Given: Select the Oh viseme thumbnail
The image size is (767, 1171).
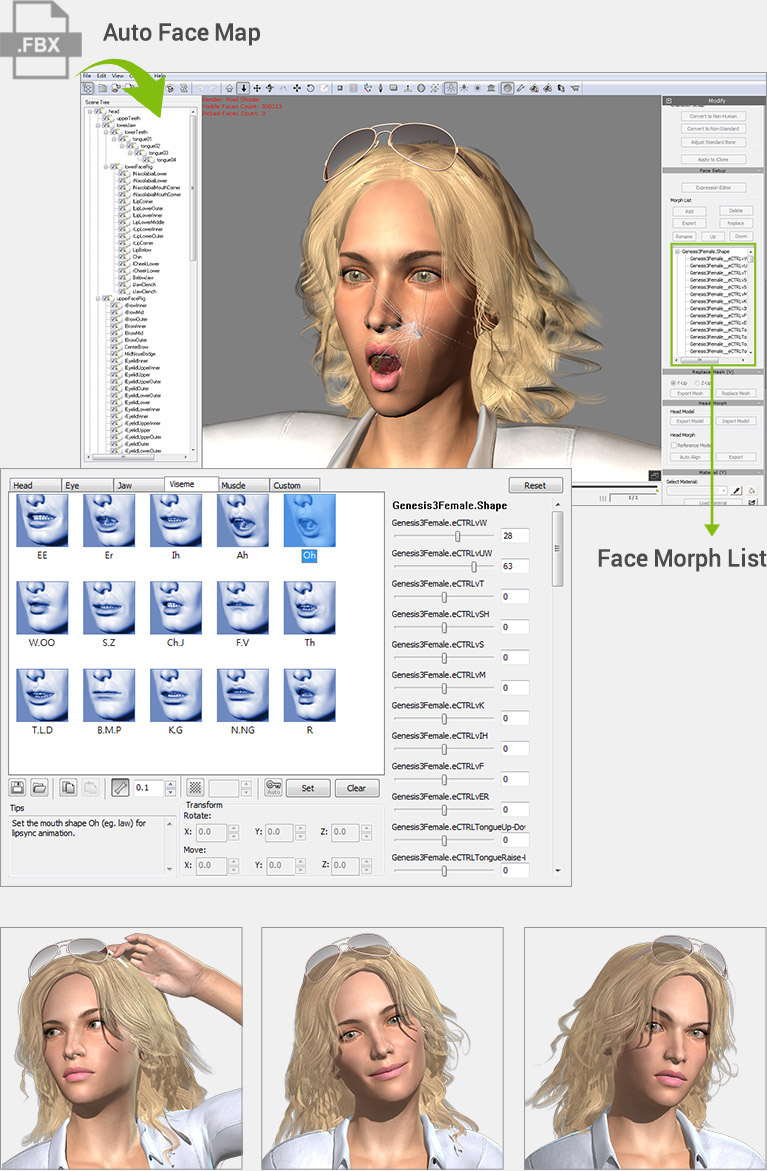Looking at the screenshot, I should pyautogui.click(x=310, y=520).
